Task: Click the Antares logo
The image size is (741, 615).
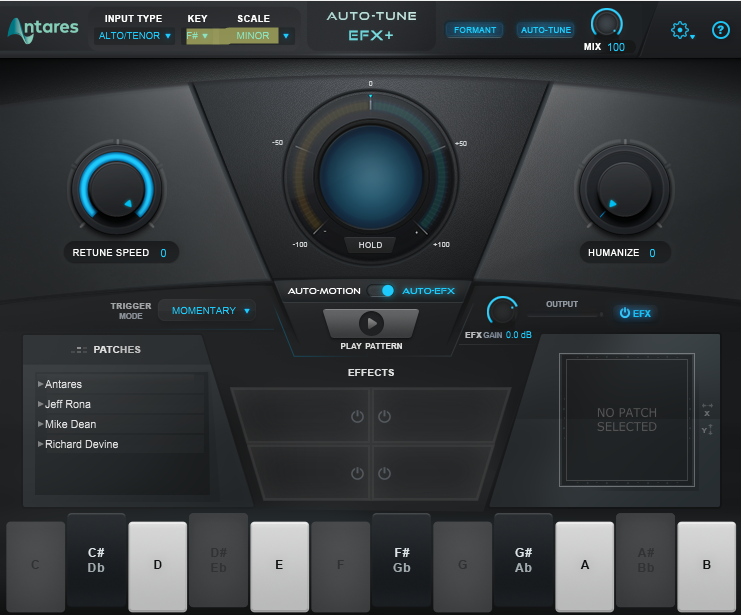Action: point(43,28)
